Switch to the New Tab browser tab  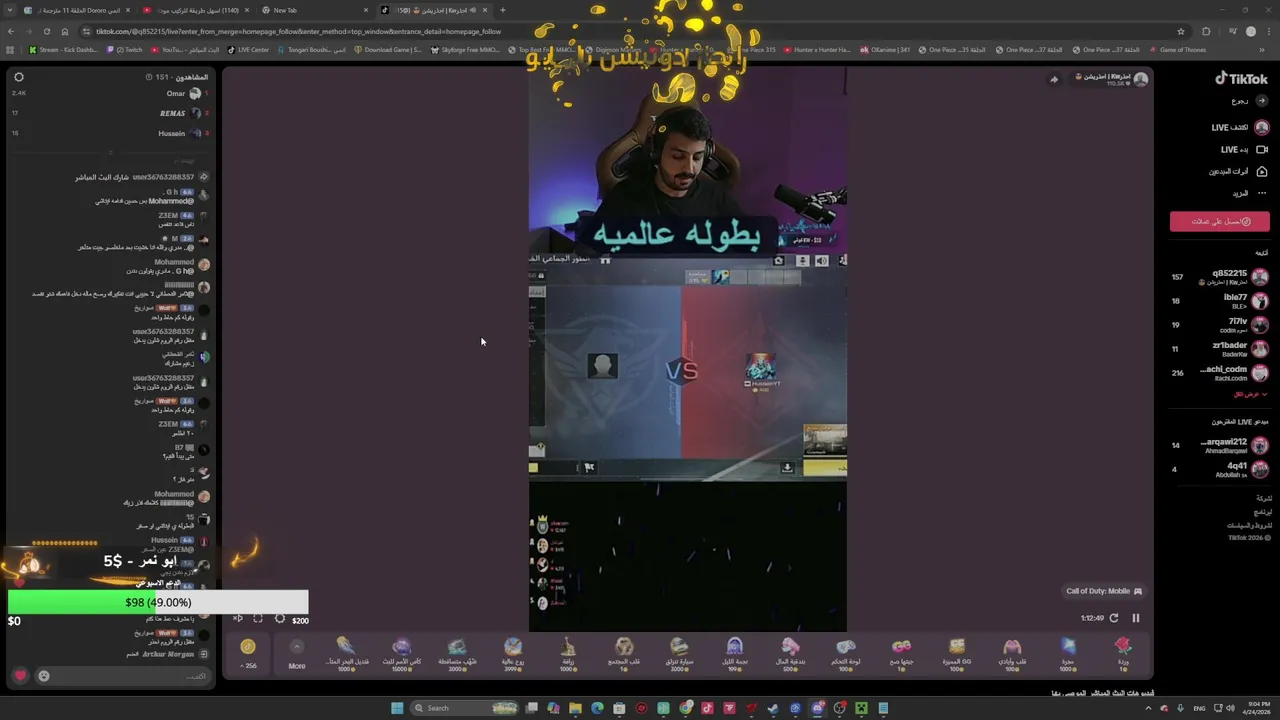[x=313, y=10]
